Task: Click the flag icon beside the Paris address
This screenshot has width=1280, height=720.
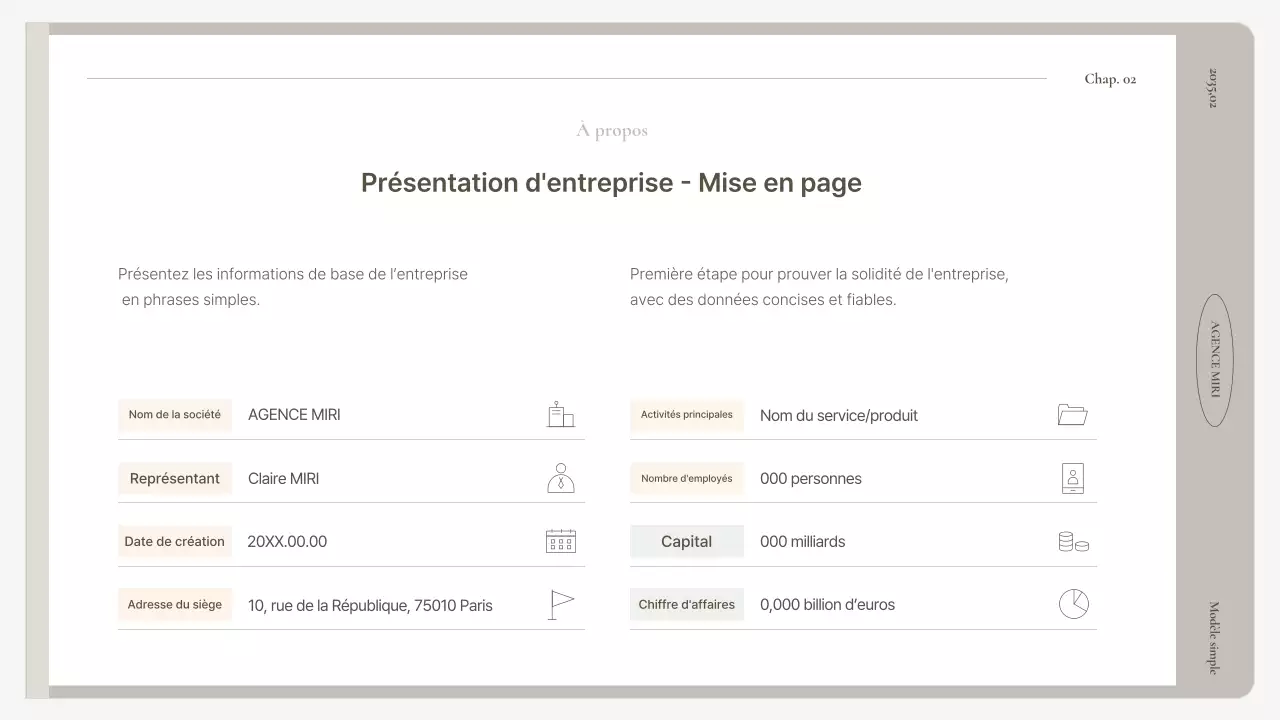Action: 561,603
